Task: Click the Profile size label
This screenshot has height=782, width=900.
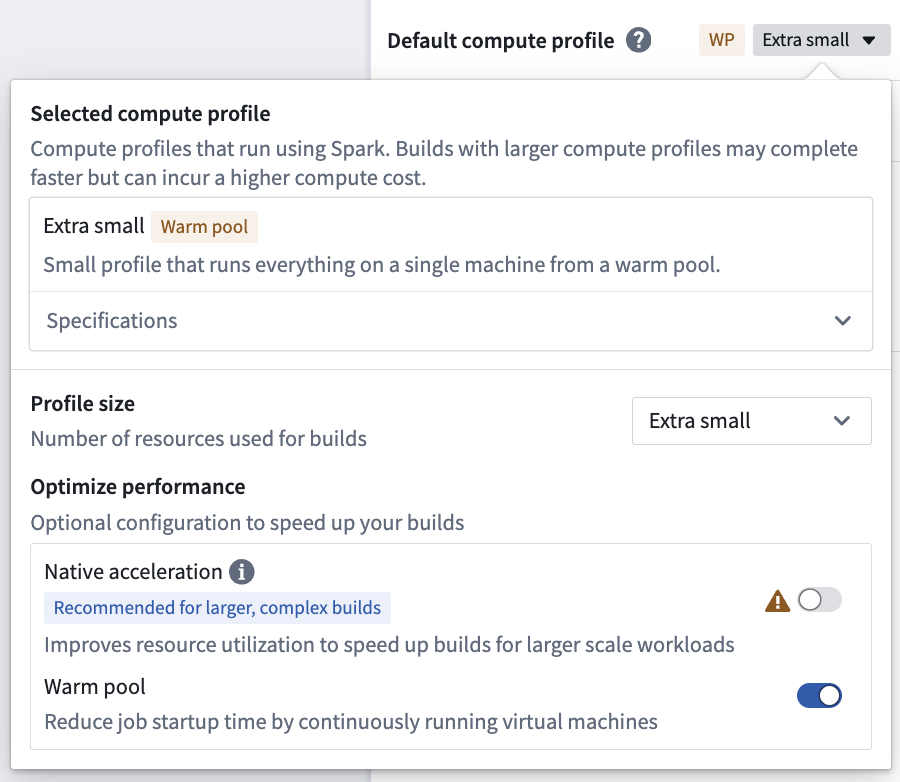Action: (x=83, y=404)
